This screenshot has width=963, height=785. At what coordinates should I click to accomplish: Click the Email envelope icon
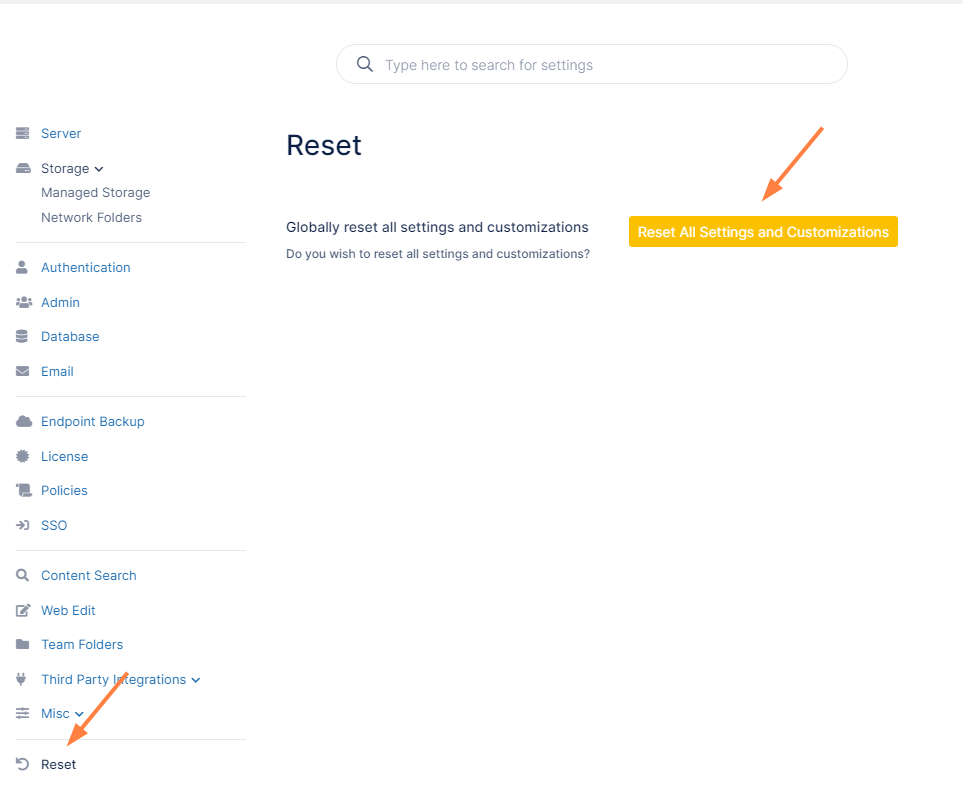click(x=22, y=371)
